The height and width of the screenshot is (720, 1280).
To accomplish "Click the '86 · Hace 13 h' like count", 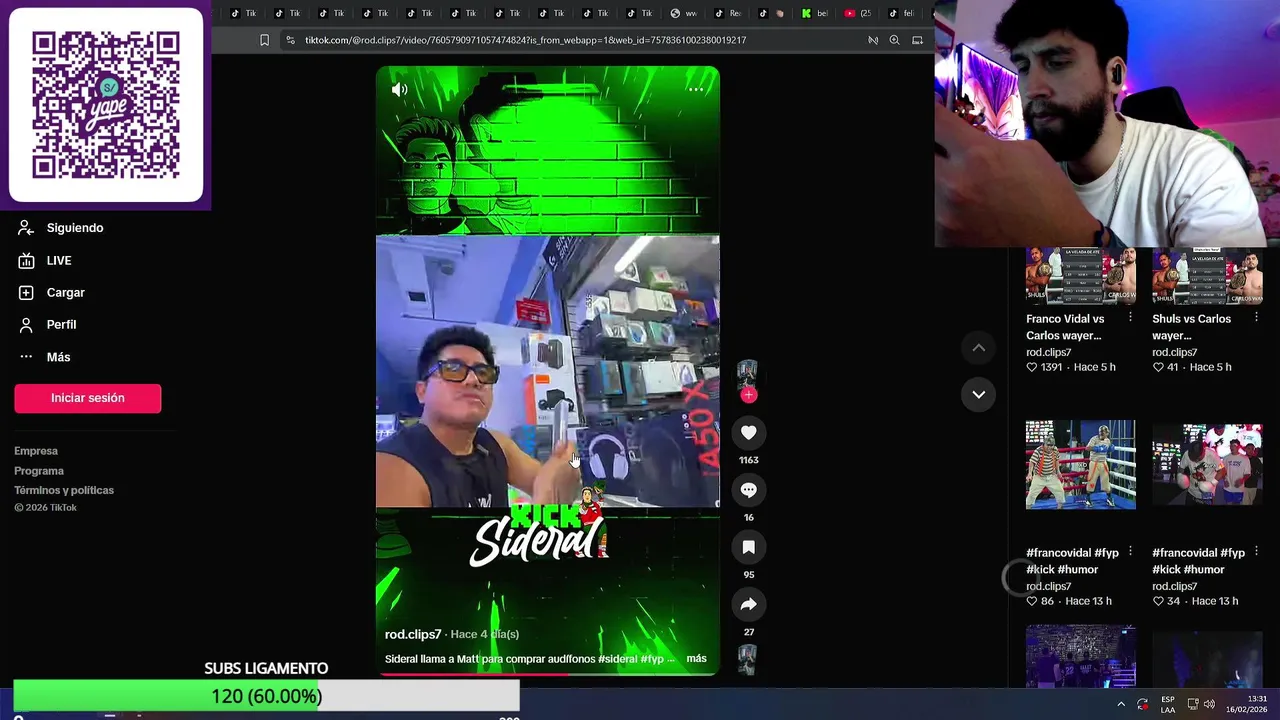I will click(1069, 601).
